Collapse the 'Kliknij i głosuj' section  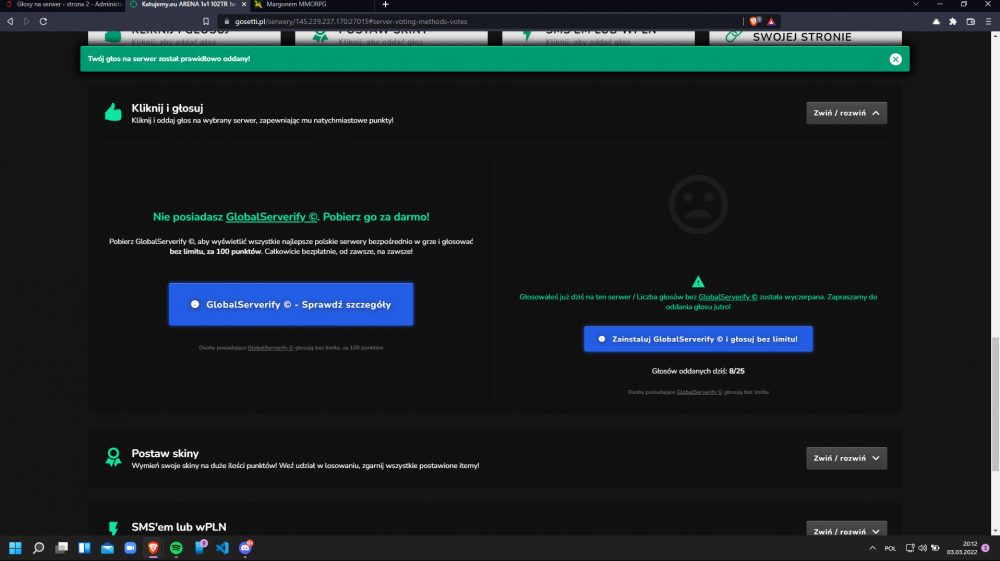coord(846,113)
